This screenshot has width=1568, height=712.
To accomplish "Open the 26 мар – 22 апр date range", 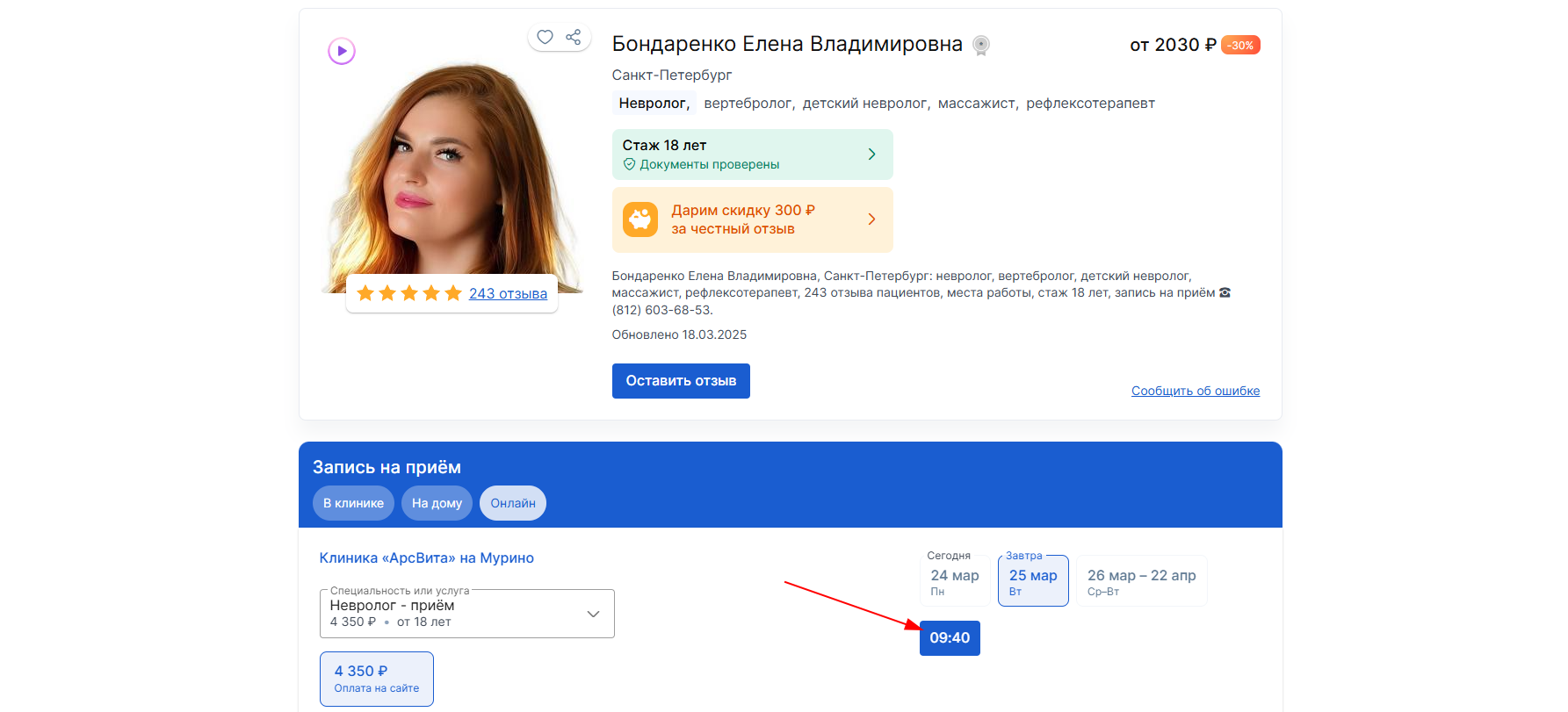I will (1142, 580).
